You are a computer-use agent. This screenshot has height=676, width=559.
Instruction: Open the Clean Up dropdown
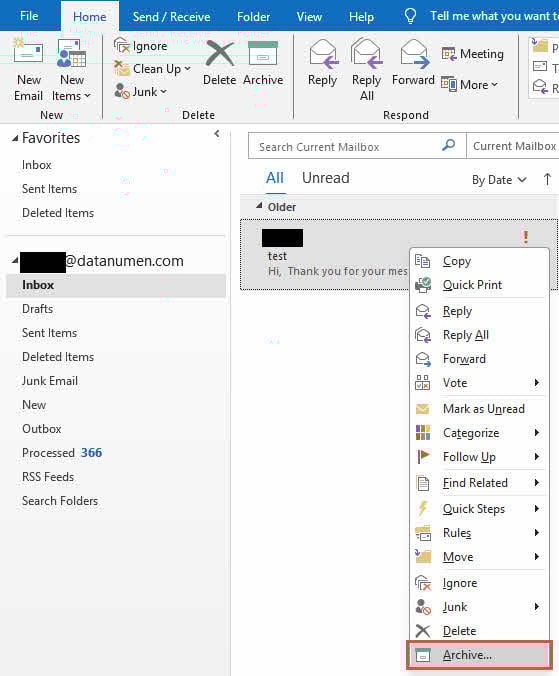pyautogui.click(x=187, y=69)
